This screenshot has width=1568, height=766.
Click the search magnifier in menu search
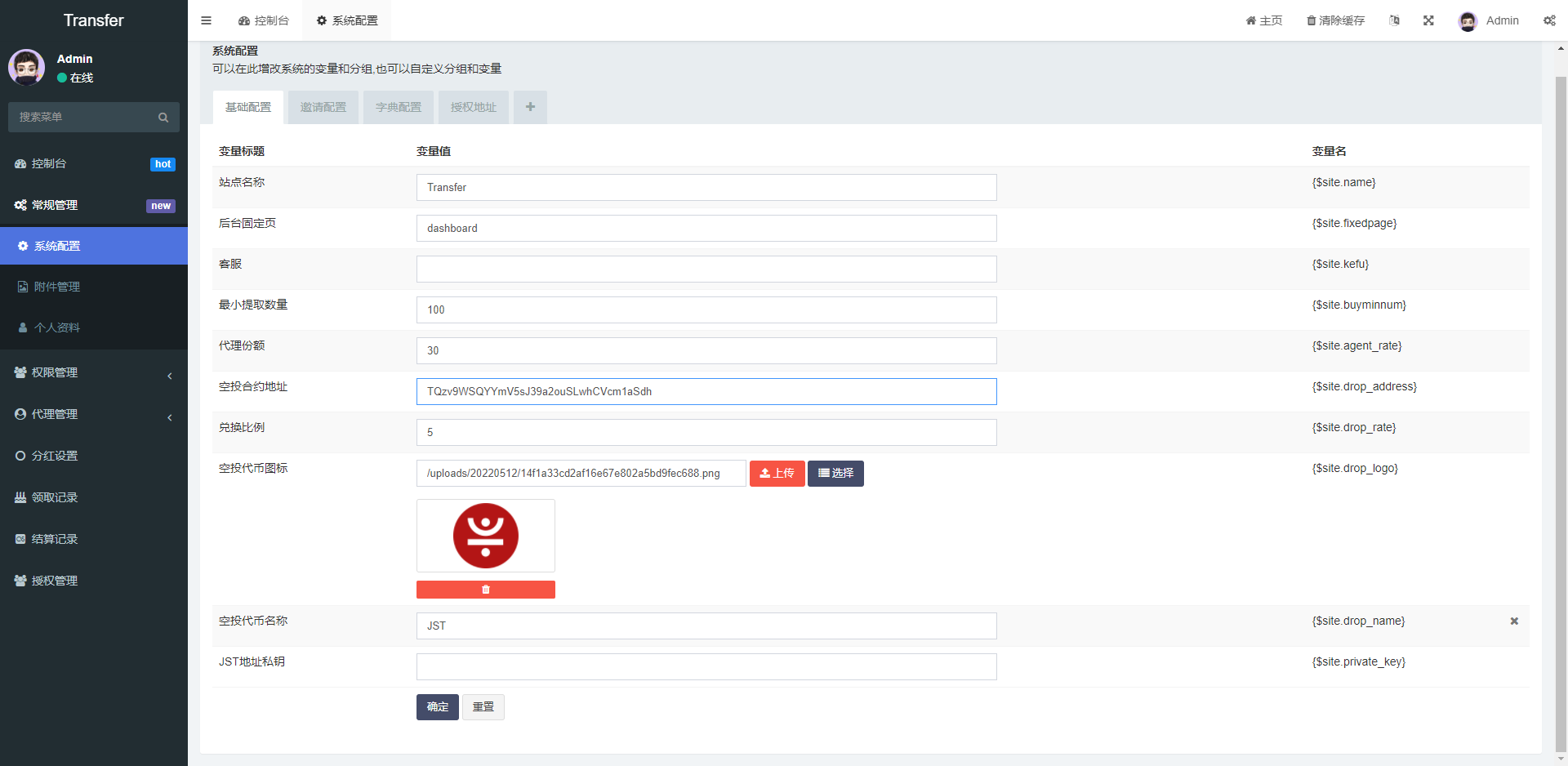pos(163,118)
